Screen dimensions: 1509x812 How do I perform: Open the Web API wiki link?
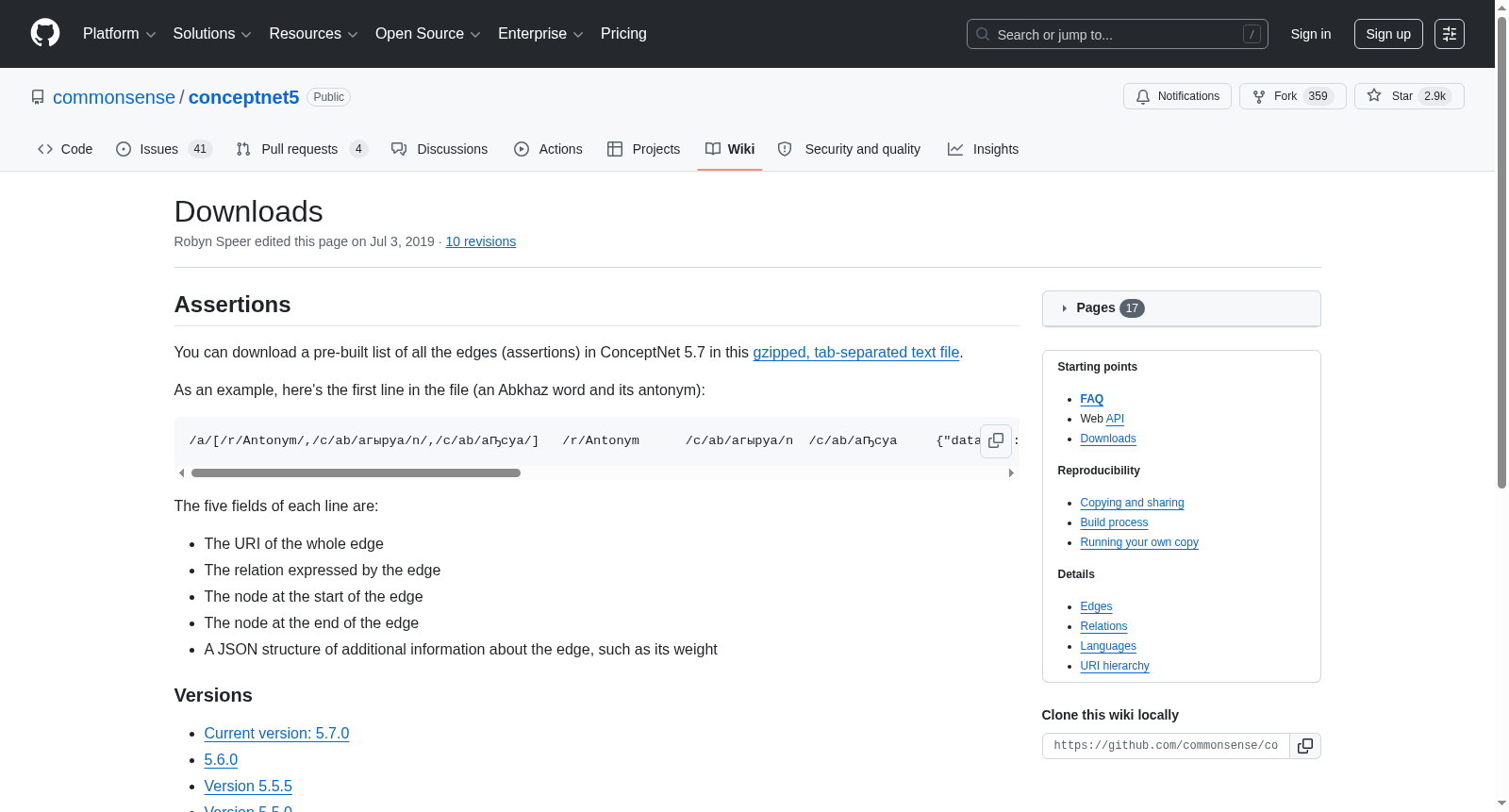click(x=1115, y=419)
